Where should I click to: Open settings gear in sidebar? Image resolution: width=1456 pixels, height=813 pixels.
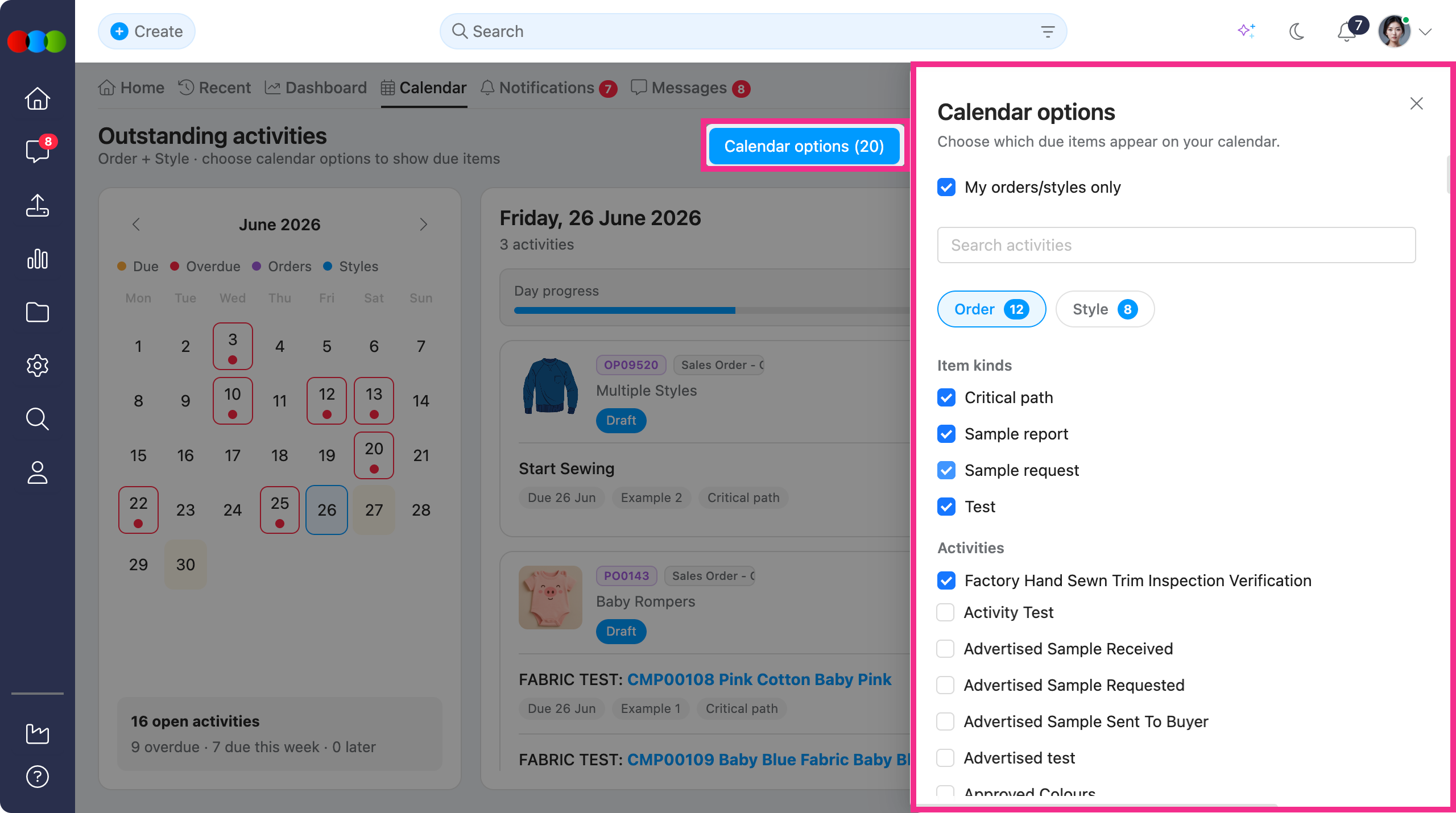38,366
